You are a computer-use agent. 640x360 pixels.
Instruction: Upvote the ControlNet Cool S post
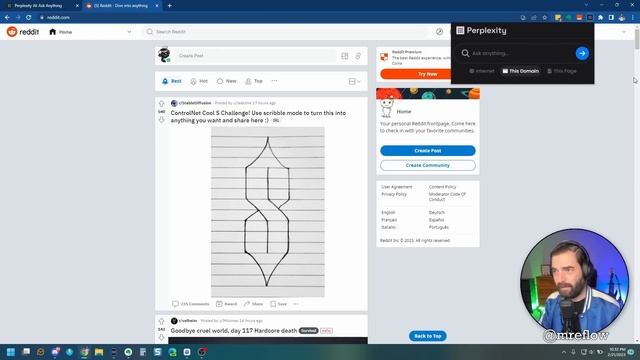161,104
